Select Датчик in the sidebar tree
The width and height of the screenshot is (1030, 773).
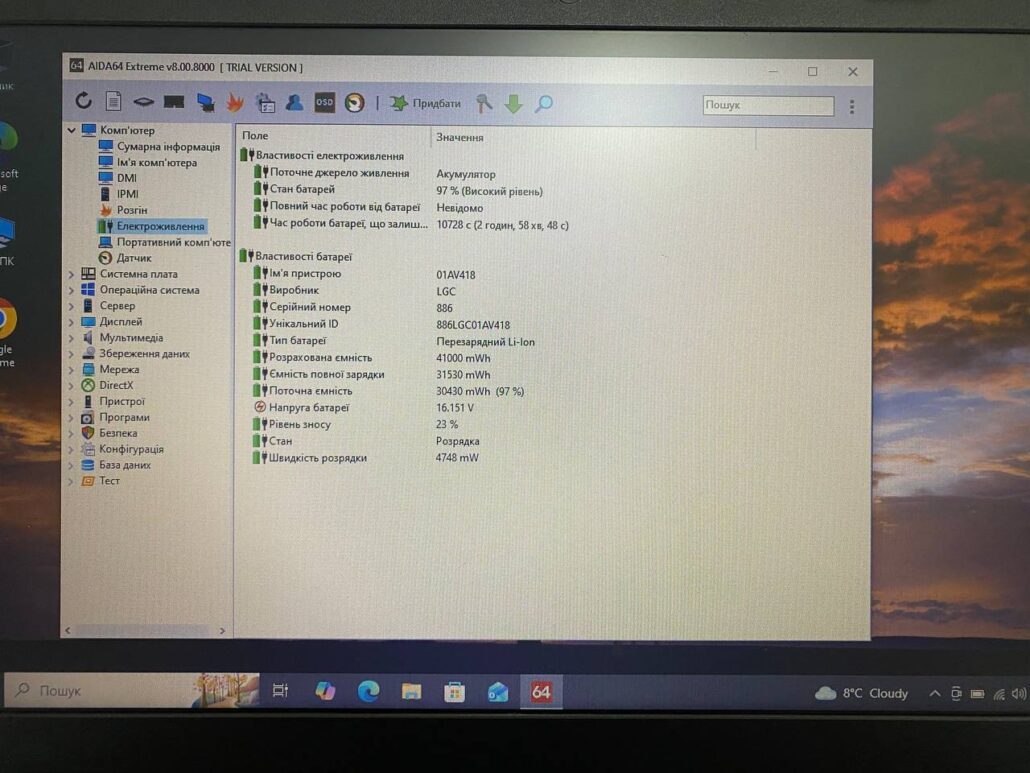134,258
